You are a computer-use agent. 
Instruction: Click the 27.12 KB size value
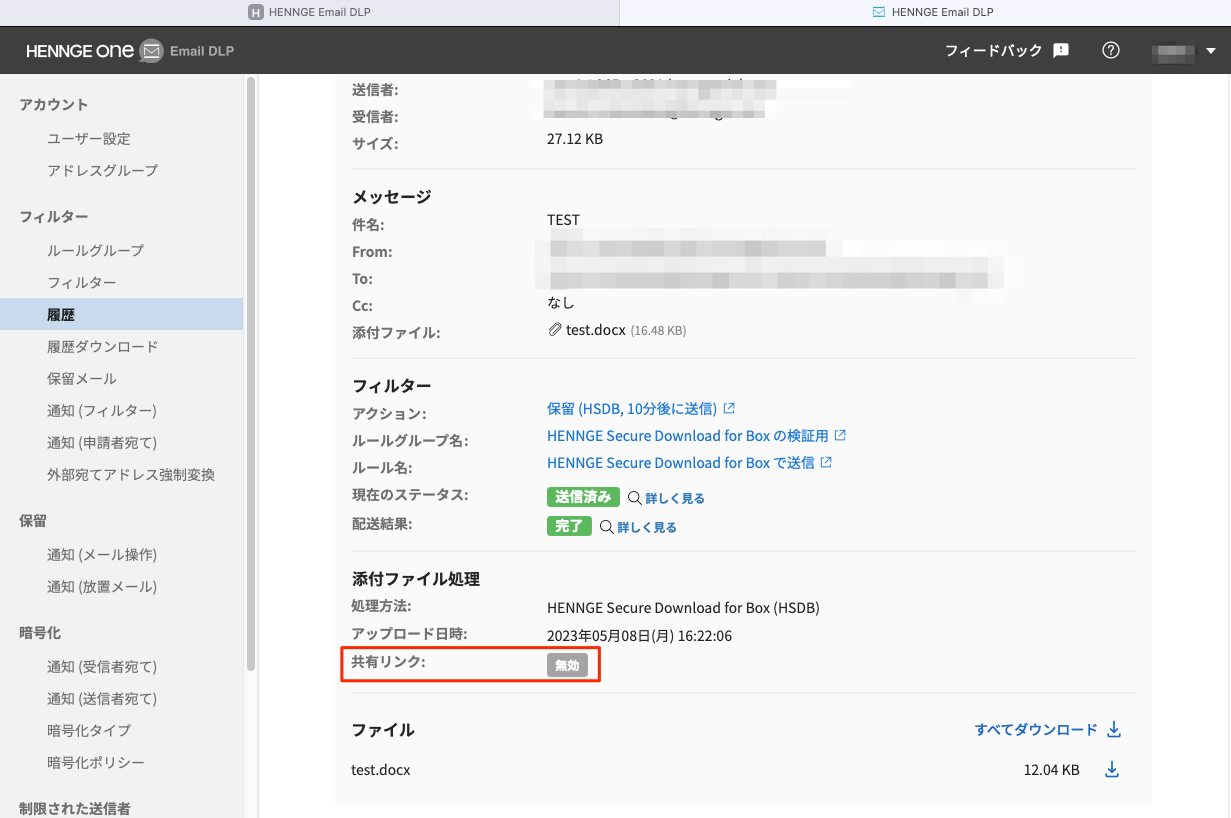(x=575, y=139)
